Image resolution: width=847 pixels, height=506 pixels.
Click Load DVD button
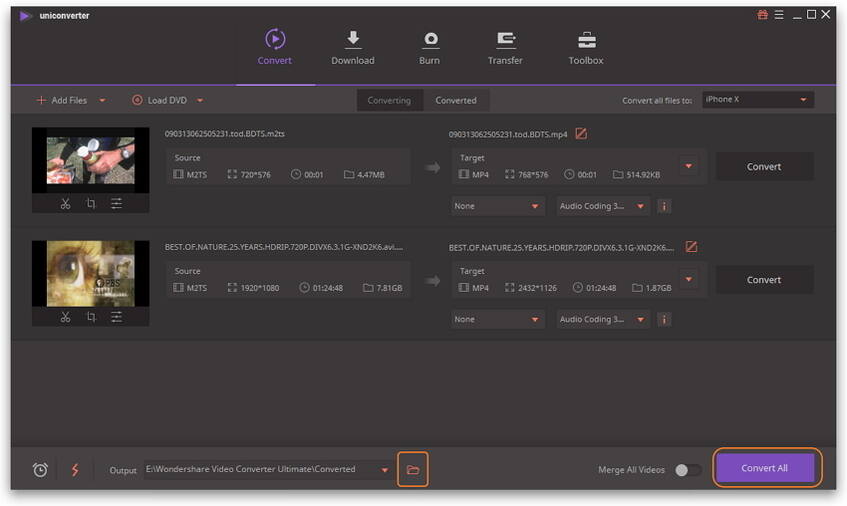(159, 100)
